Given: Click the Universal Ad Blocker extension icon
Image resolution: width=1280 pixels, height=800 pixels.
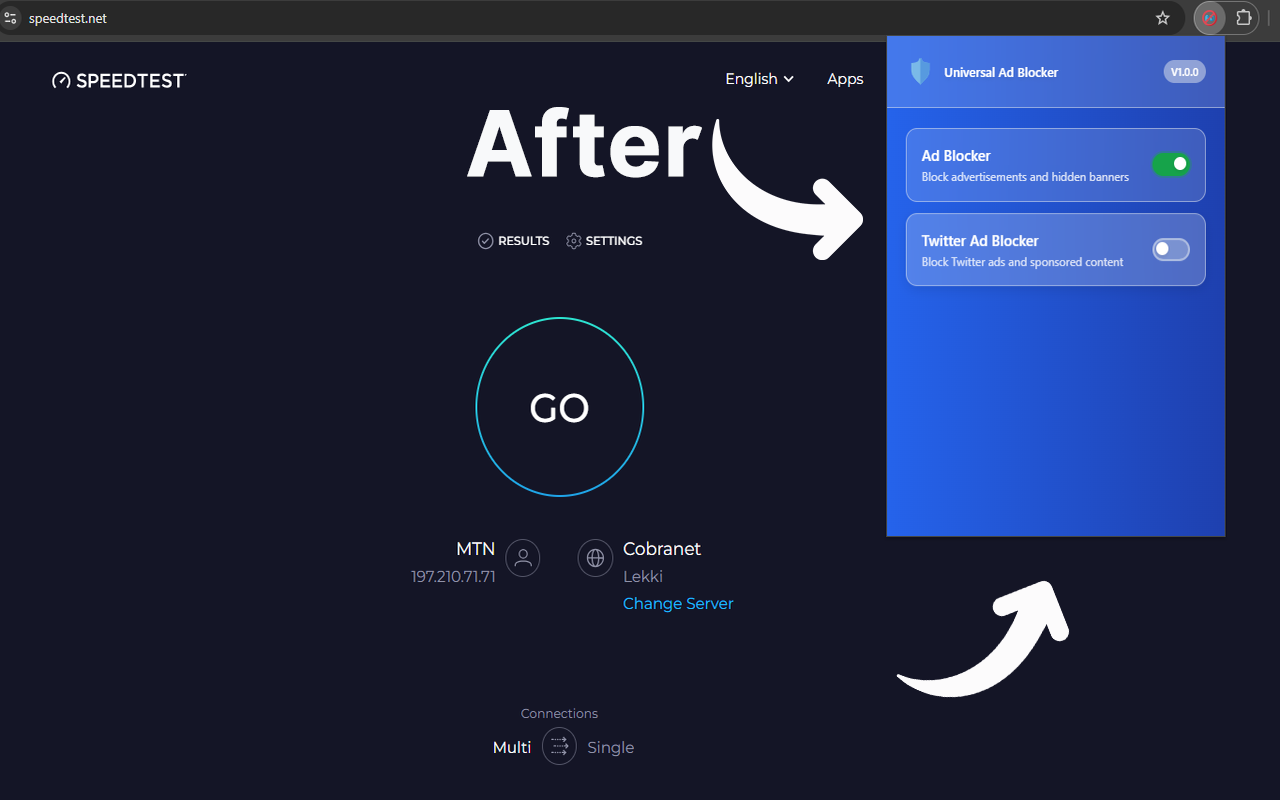Looking at the screenshot, I should pyautogui.click(x=1209, y=18).
